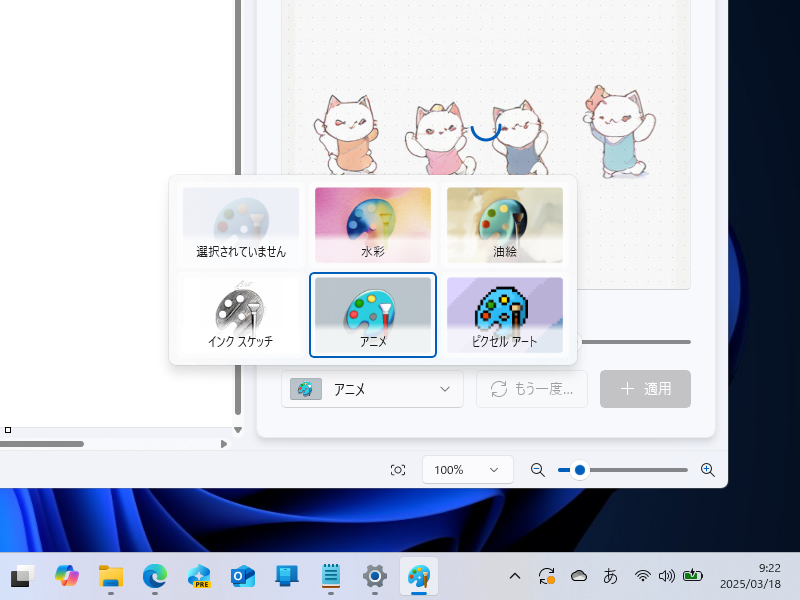Open the blue desktop app icon in taskbar

pyautogui.click(x=287, y=576)
